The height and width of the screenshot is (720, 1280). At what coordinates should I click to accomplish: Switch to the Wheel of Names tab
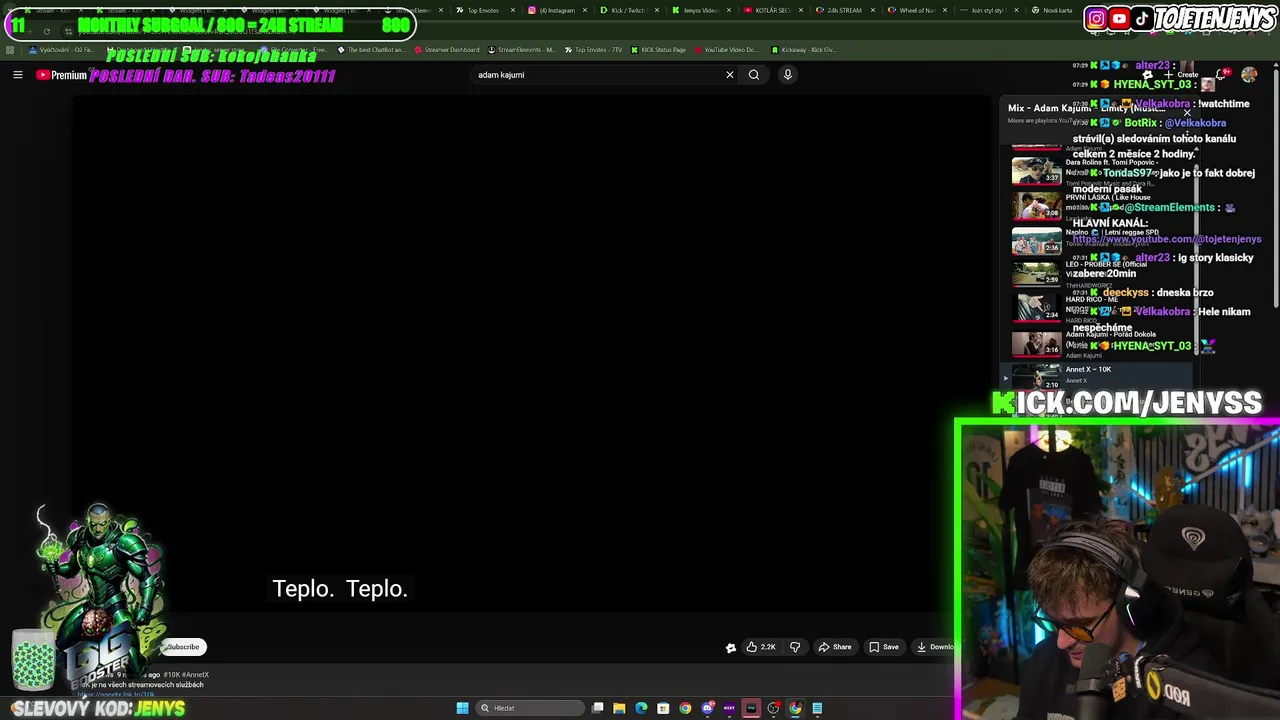[x=917, y=10]
